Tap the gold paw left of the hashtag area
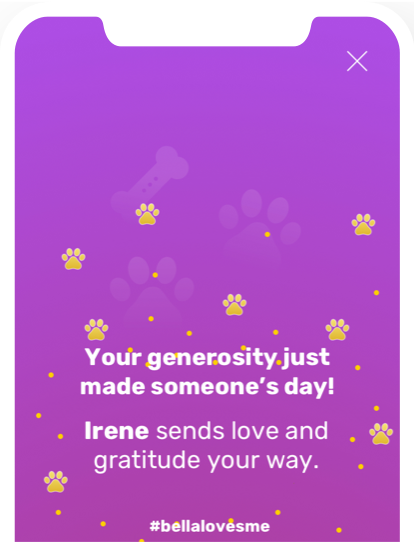The width and height of the screenshot is (414, 542). click(56, 482)
